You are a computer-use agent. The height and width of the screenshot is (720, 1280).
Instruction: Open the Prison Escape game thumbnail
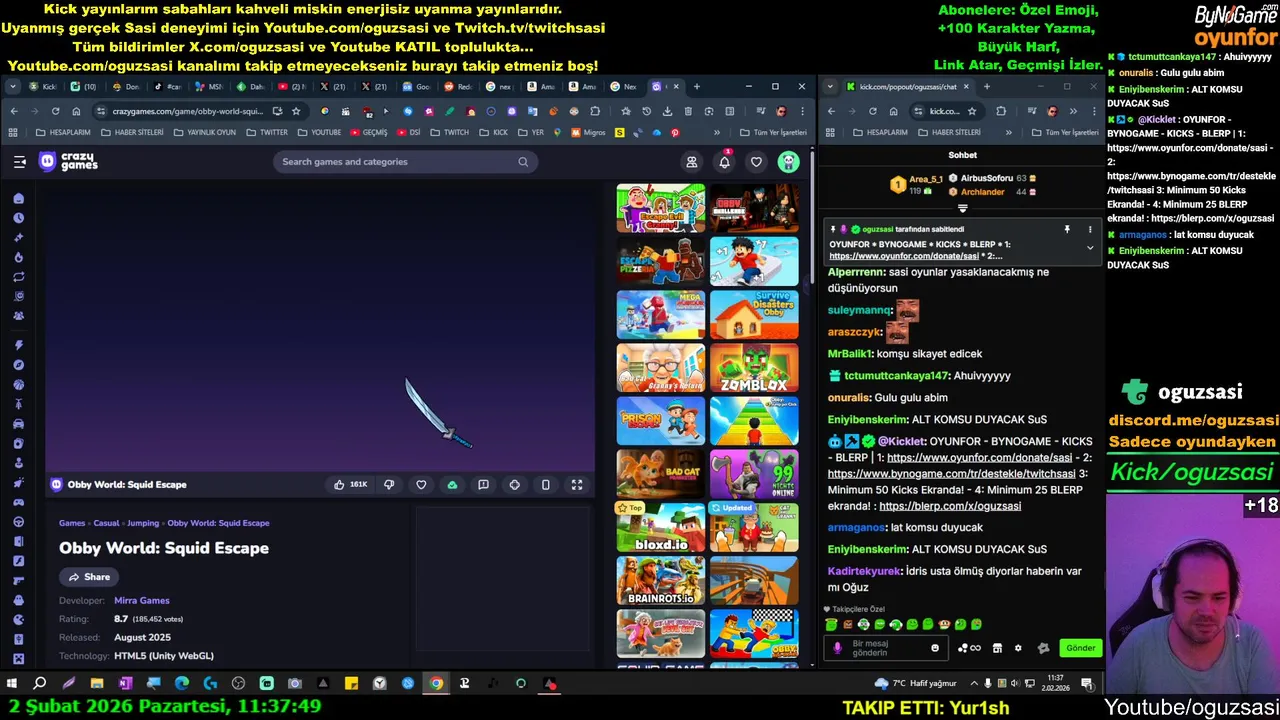click(x=660, y=421)
